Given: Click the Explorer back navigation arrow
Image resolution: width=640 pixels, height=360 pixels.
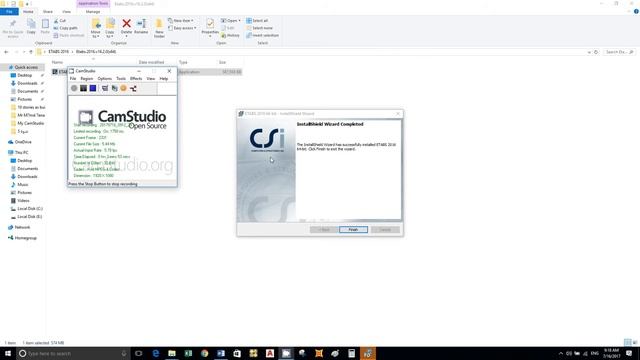Looking at the screenshot, I should click(6, 52).
